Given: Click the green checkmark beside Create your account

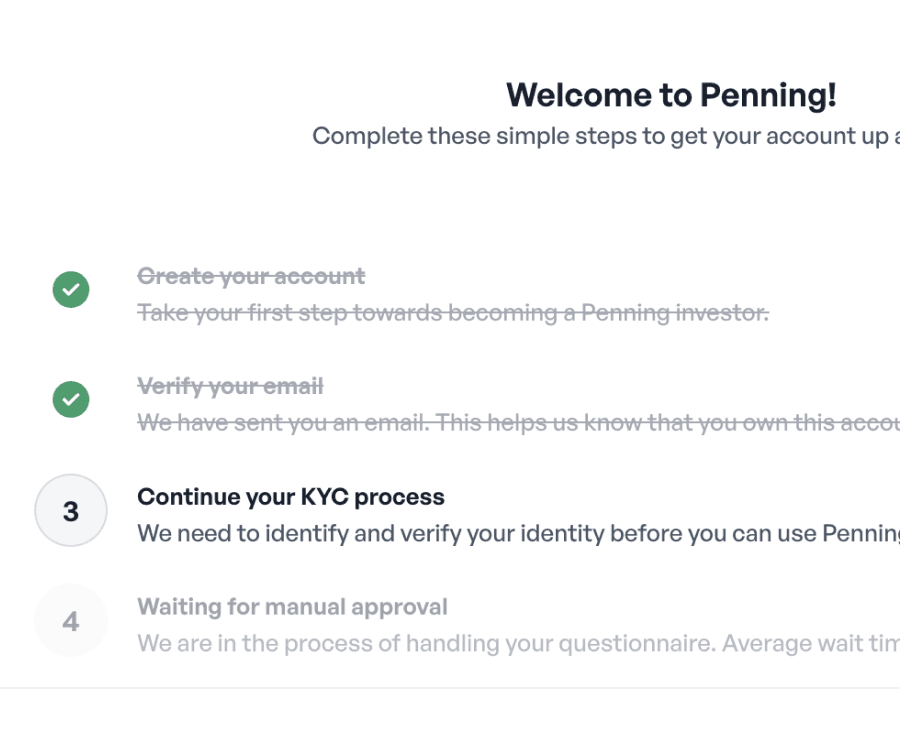Looking at the screenshot, I should [x=70, y=289].
